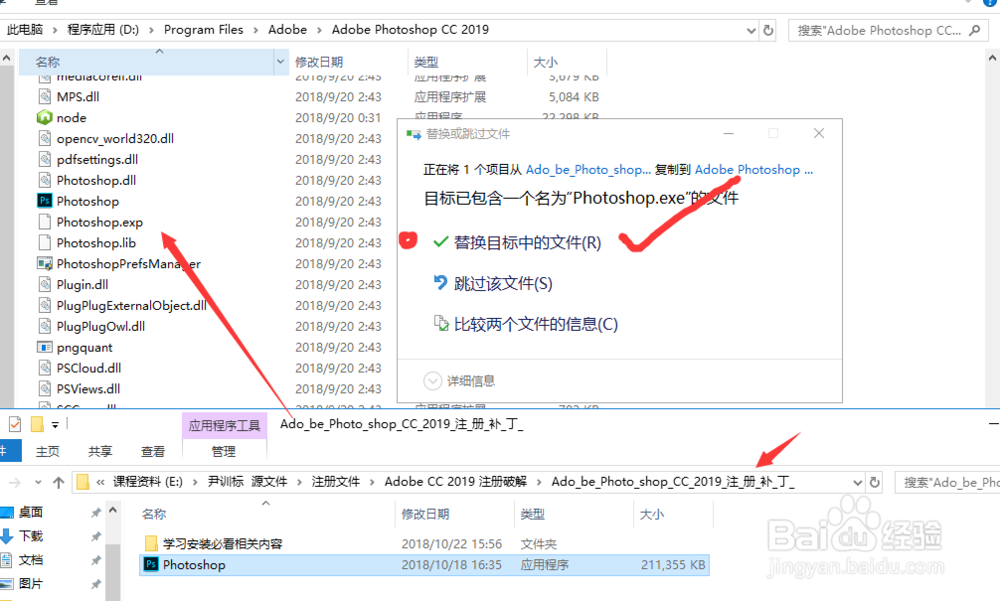Click 注册文件 in the bottom breadcrumb path
This screenshot has height=601, width=1000.
click(335, 482)
